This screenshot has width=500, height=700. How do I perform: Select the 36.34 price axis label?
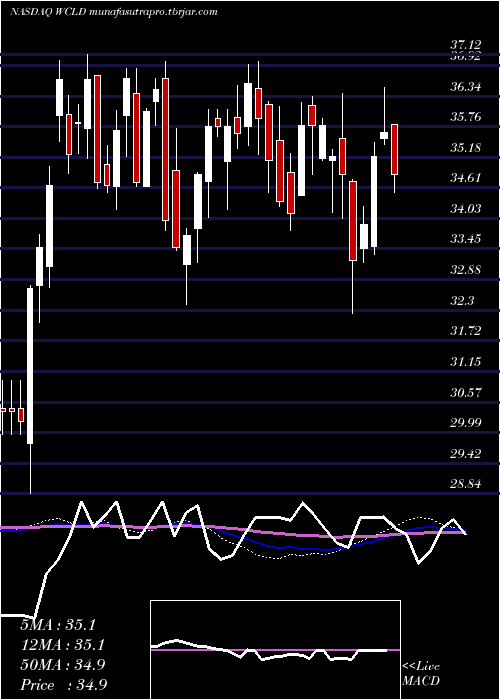point(466,86)
